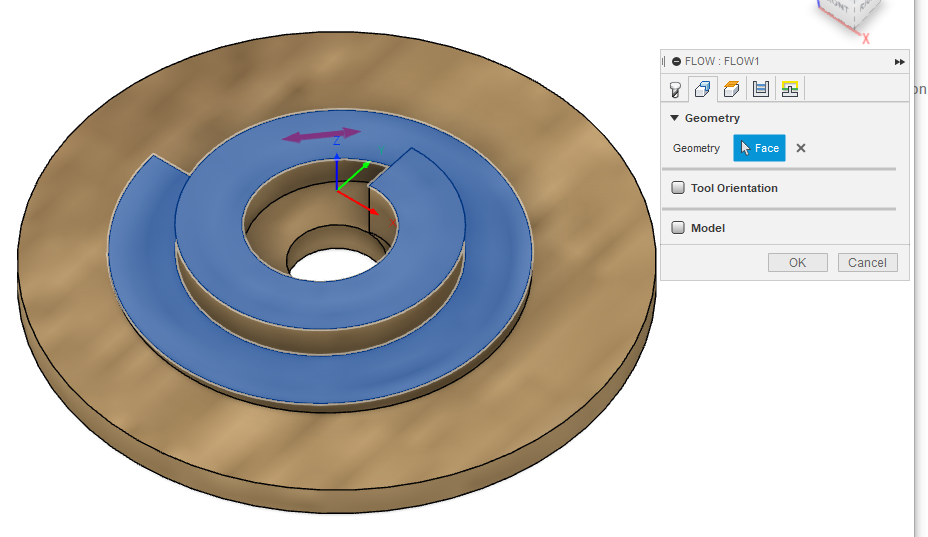Confirm the operation with OK
The image size is (928, 537).
797,263
